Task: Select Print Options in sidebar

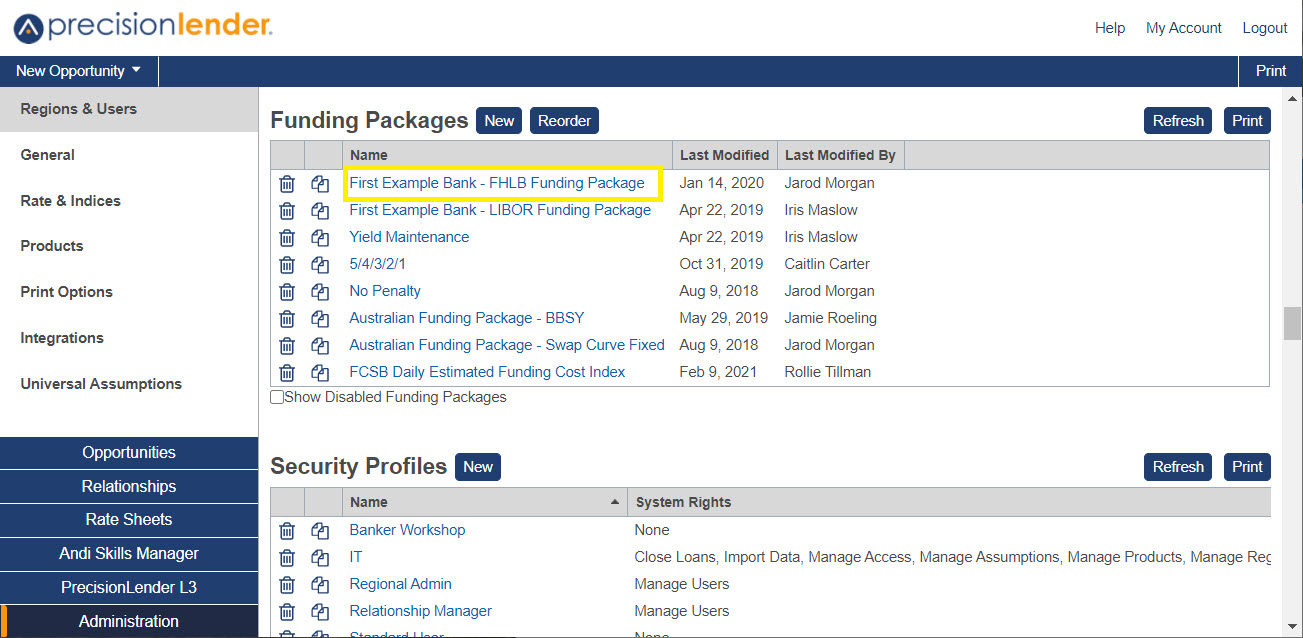Action: point(129,292)
